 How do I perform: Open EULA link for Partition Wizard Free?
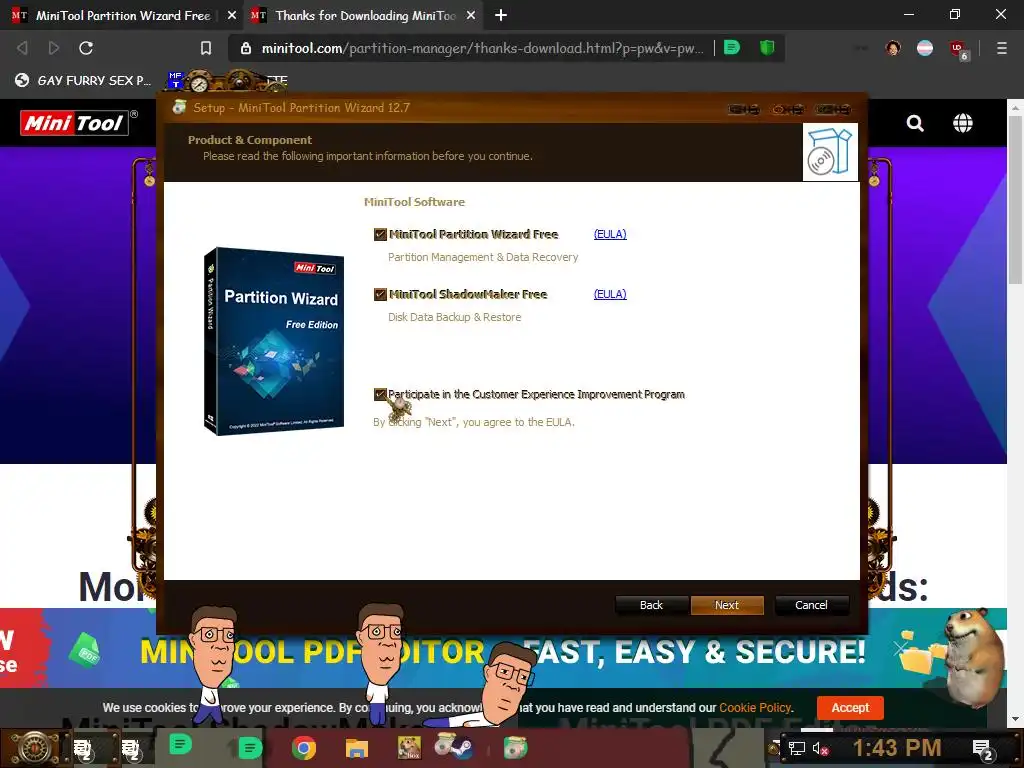tap(610, 234)
